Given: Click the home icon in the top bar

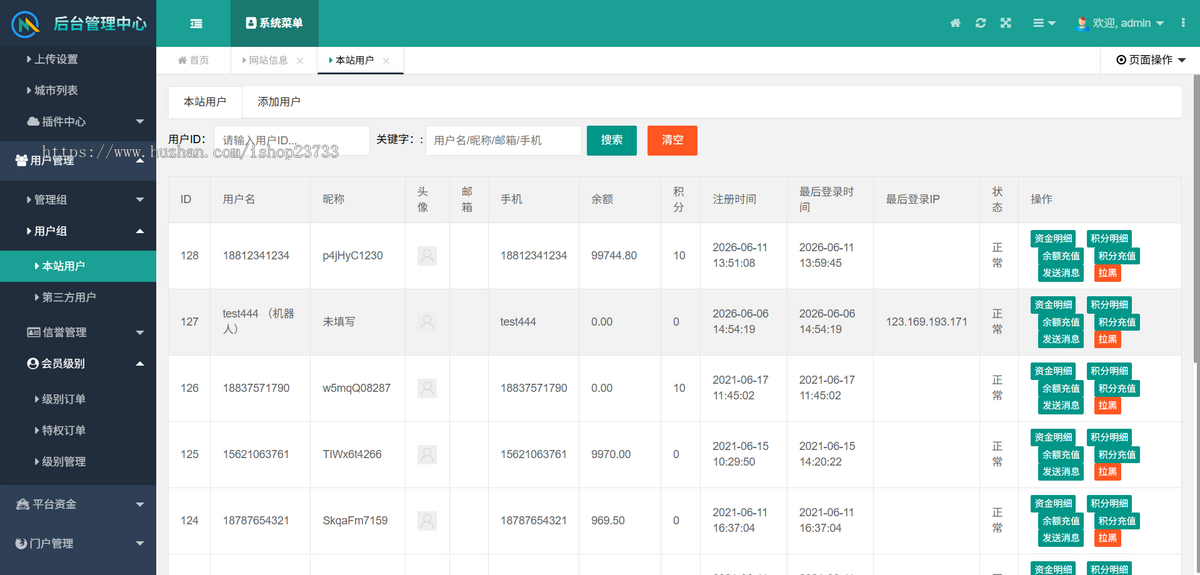Looking at the screenshot, I should pos(955,23).
